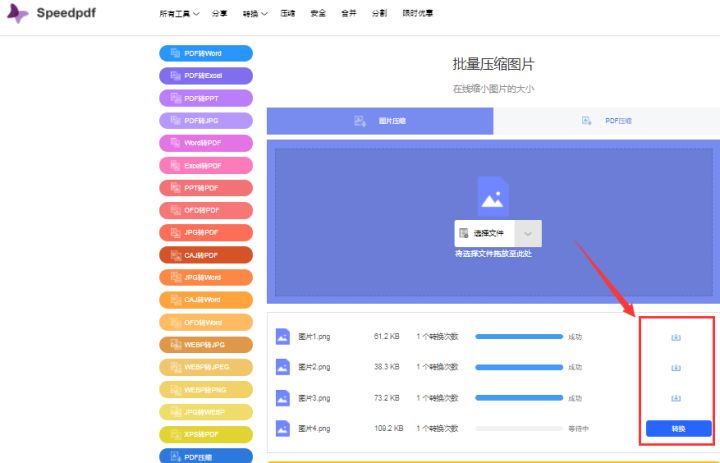Click the file icon of 图片1.png
Image resolution: width=720 pixels, height=463 pixels.
[282, 337]
